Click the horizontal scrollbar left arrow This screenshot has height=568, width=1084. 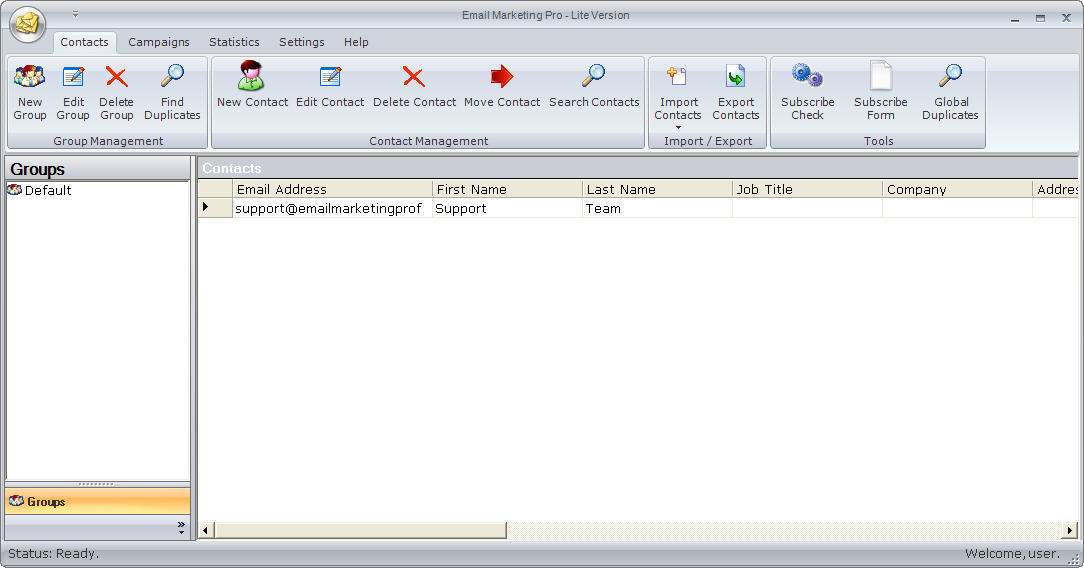(205, 531)
